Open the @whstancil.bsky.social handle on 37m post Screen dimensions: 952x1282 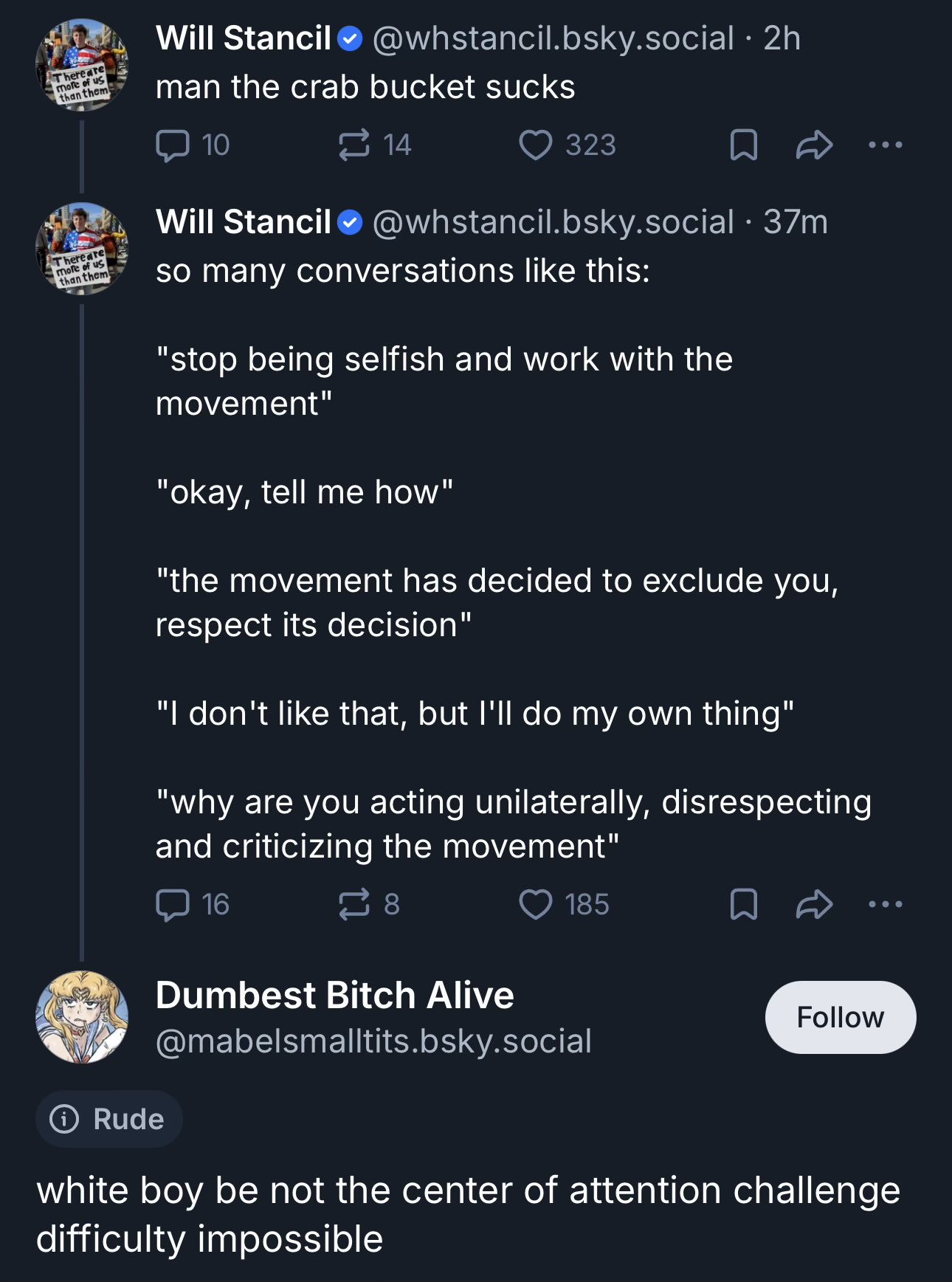tap(553, 222)
